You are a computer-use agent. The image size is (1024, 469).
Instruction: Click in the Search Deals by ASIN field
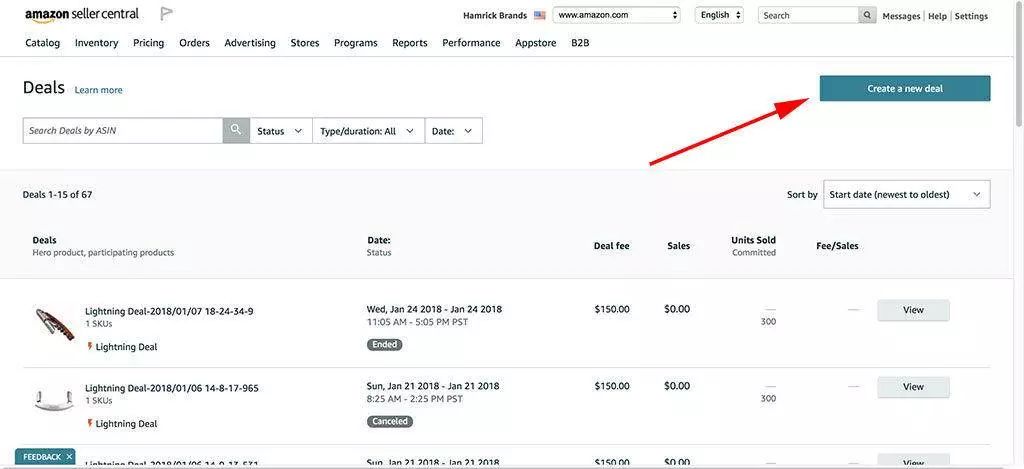(x=122, y=131)
